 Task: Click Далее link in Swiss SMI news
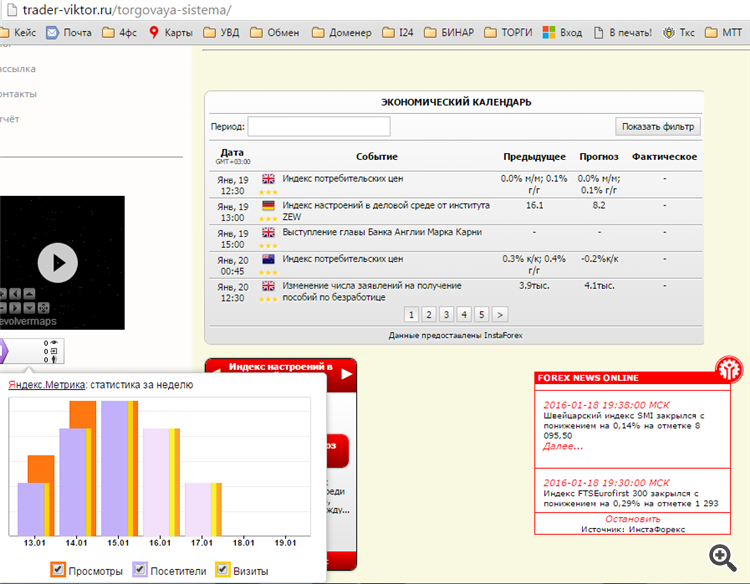tap(563, 446)
